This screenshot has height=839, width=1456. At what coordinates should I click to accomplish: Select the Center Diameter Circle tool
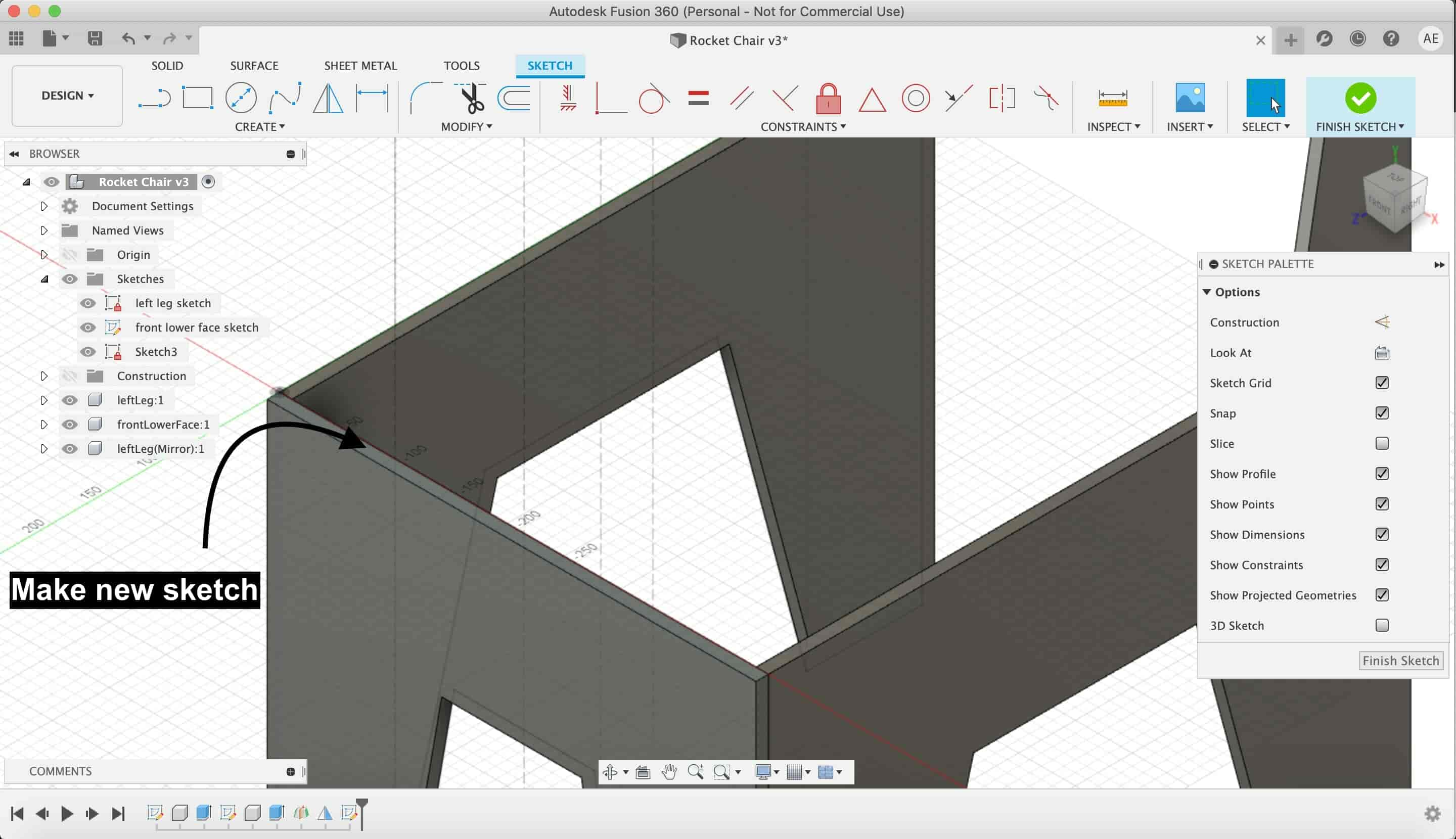click(241, 98)
